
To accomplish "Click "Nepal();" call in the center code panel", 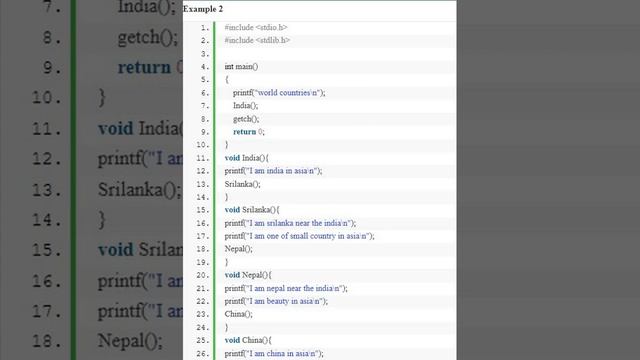I will [238, 249].
